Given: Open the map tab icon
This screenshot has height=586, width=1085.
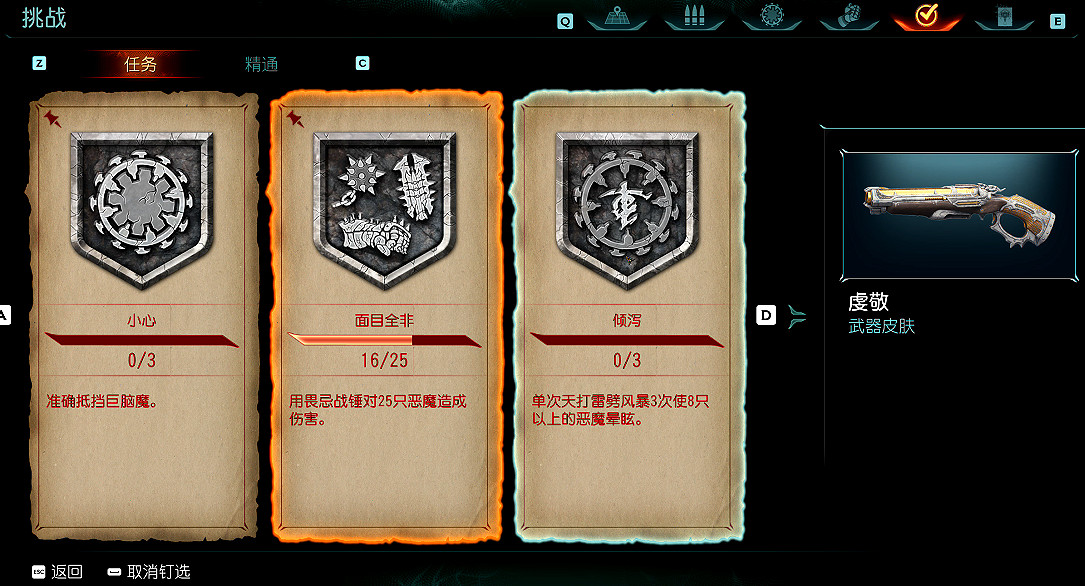Looking at the screenshot, I should (x=617, y=17).
